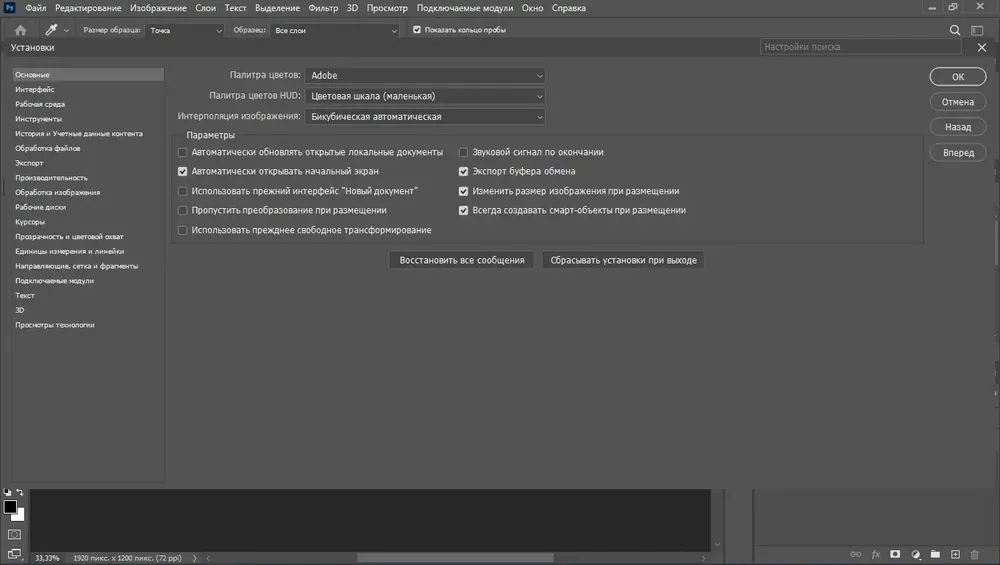The image size is (1000, 565).
Task: Open the Подключаемые модули menu
Action: click(465, 8)
